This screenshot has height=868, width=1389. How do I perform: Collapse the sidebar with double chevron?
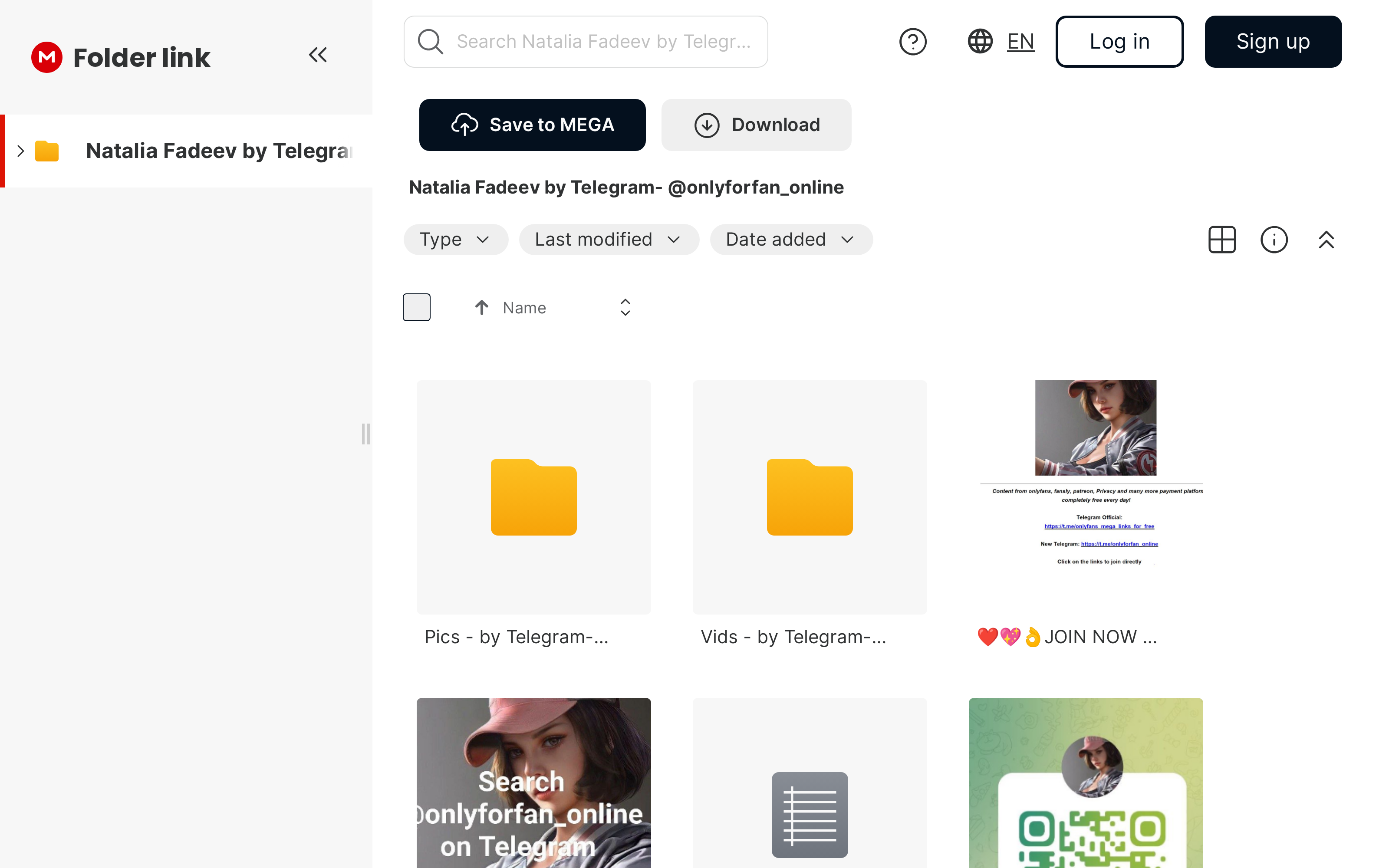[318, 55]
